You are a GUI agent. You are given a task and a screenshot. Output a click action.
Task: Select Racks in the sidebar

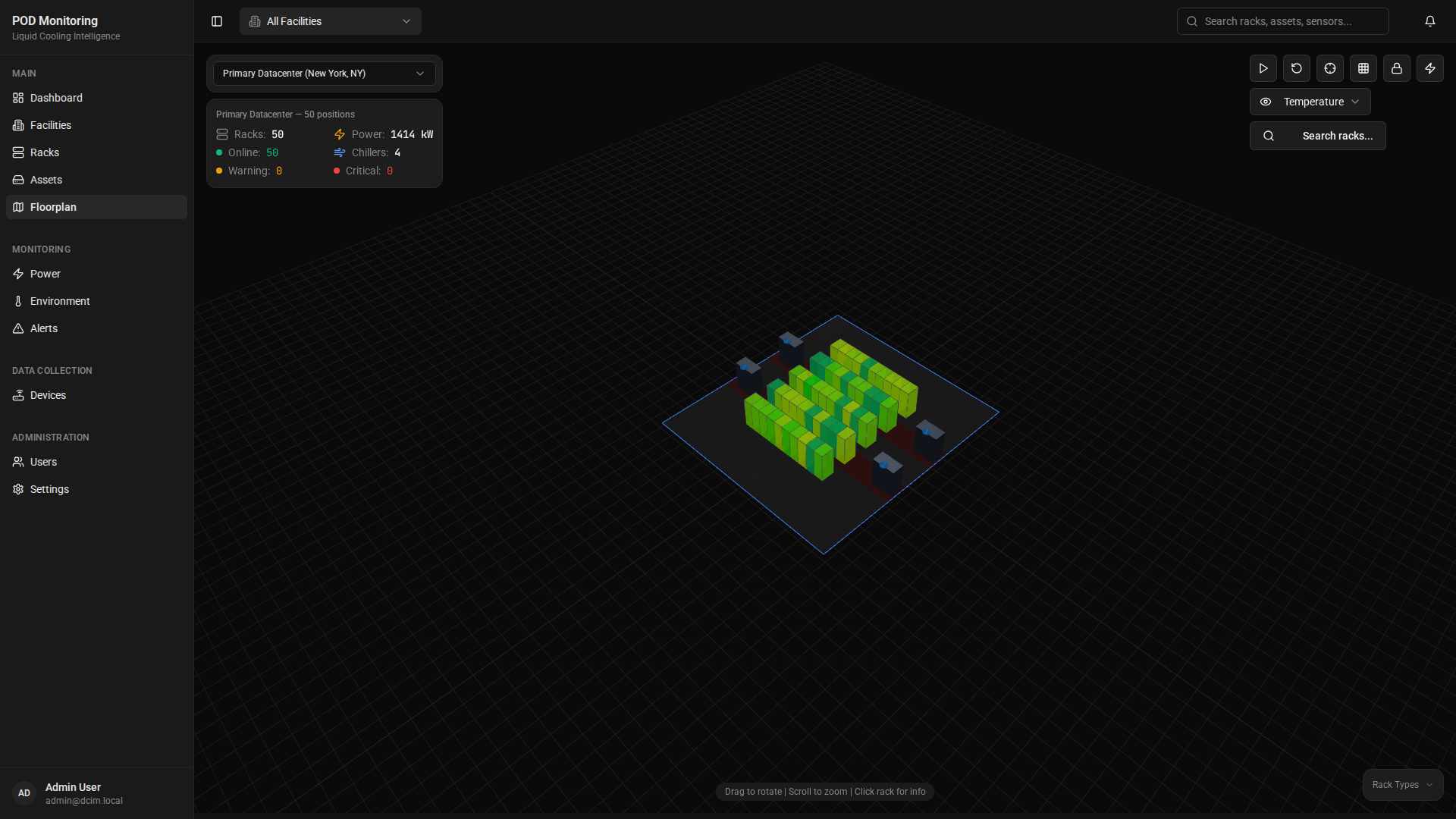pos(44,152)
